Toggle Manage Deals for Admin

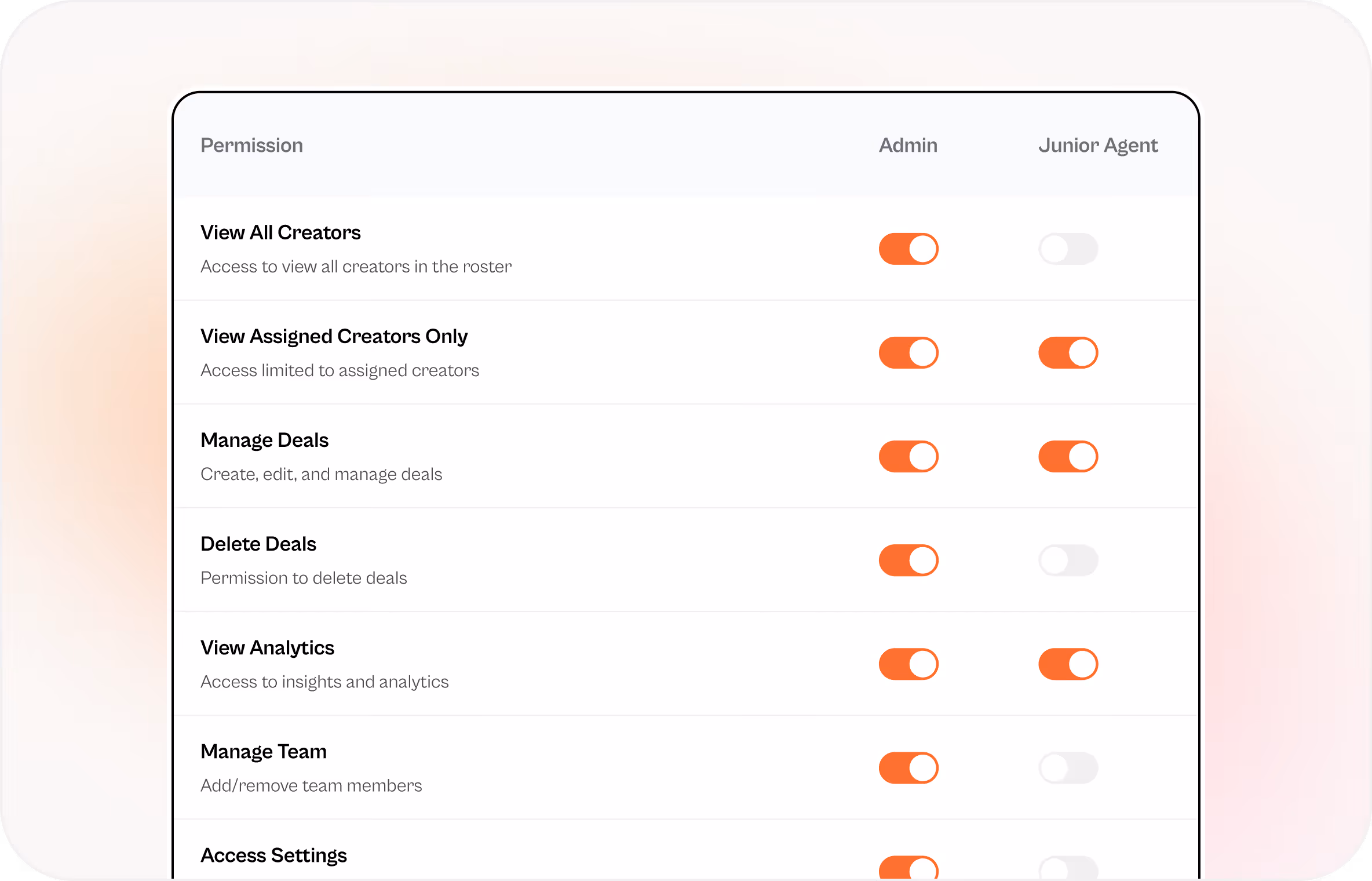coord(908,456)
